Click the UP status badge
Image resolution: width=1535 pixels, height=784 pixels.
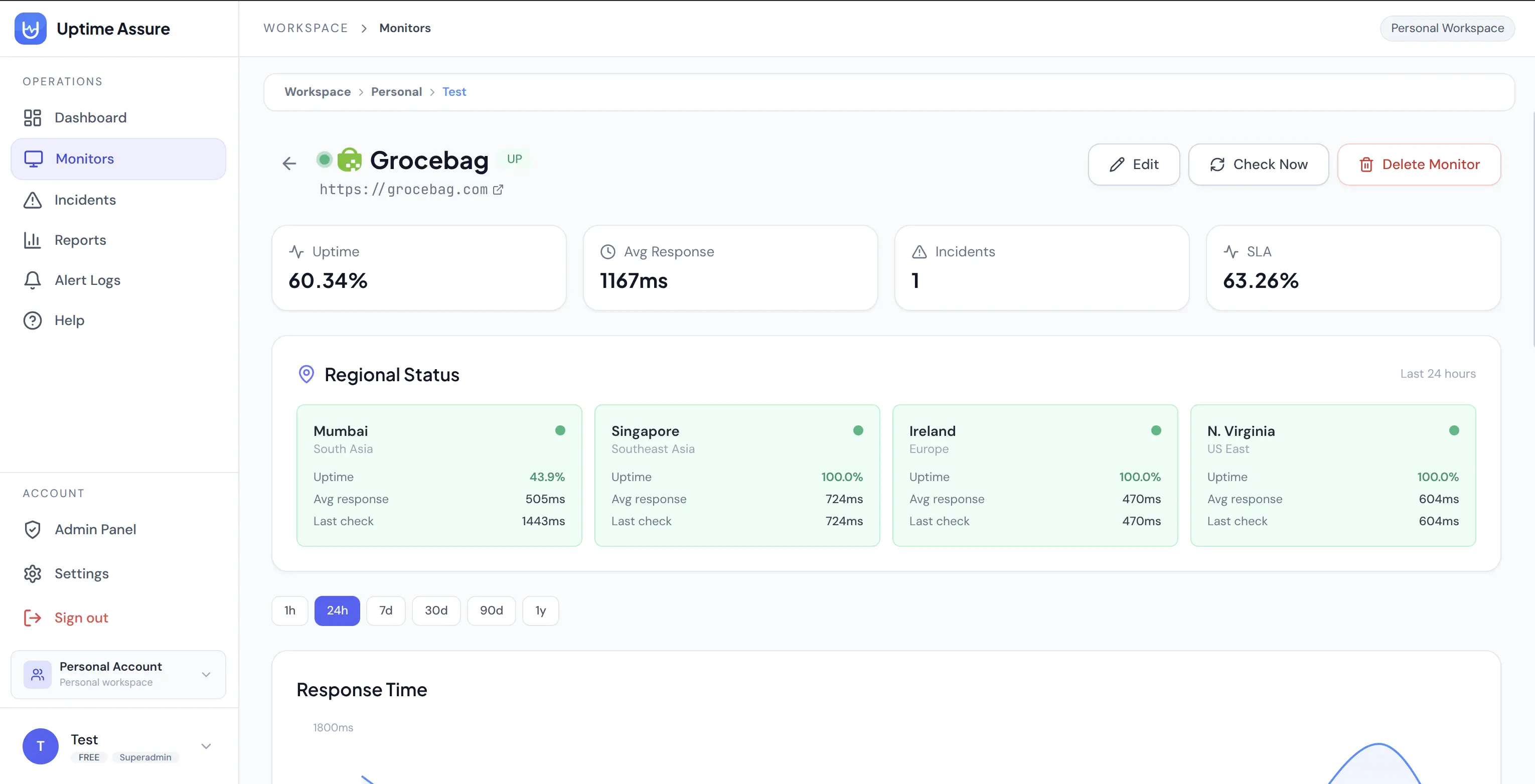tap(514, 159)
